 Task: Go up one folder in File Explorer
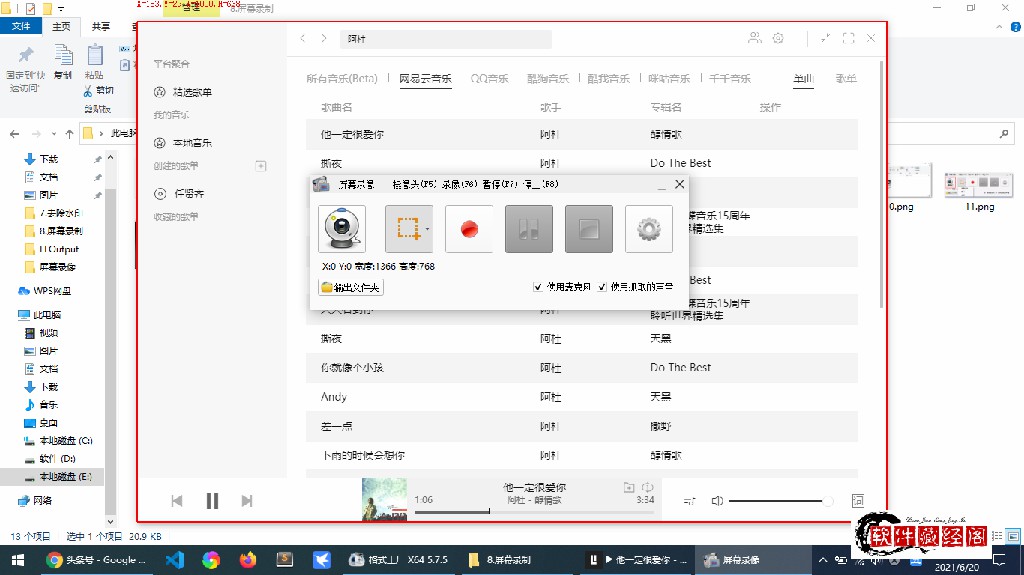click(69, 134)
